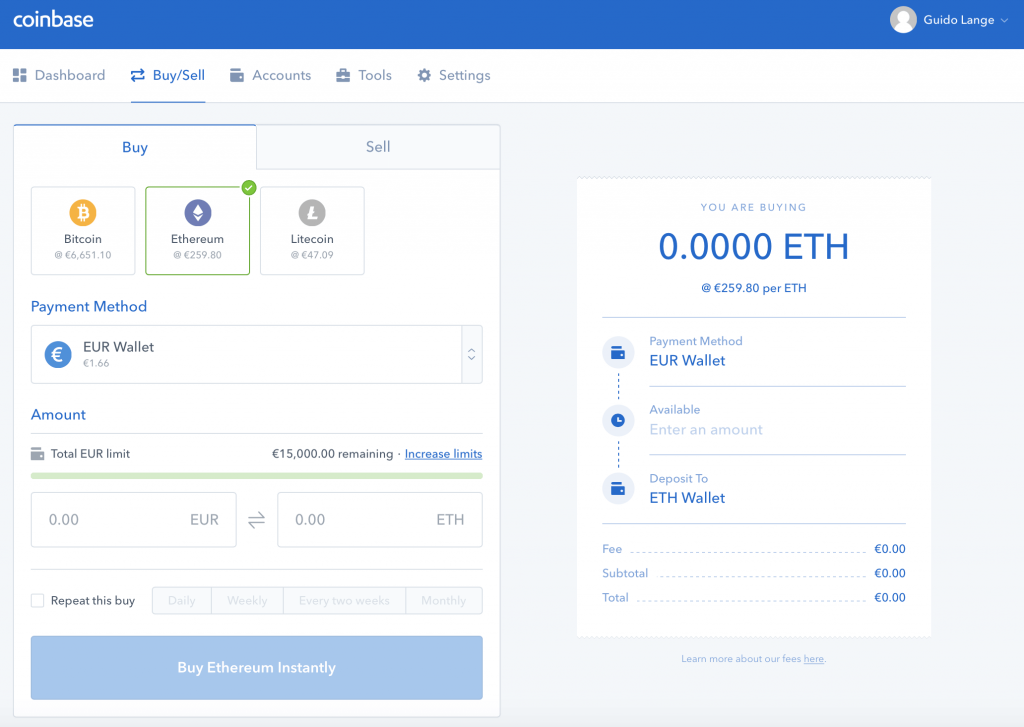This screenshot has width=1024, height=727.
Task: Switch to the Buy tab
Action: click(x=135, y=147)
